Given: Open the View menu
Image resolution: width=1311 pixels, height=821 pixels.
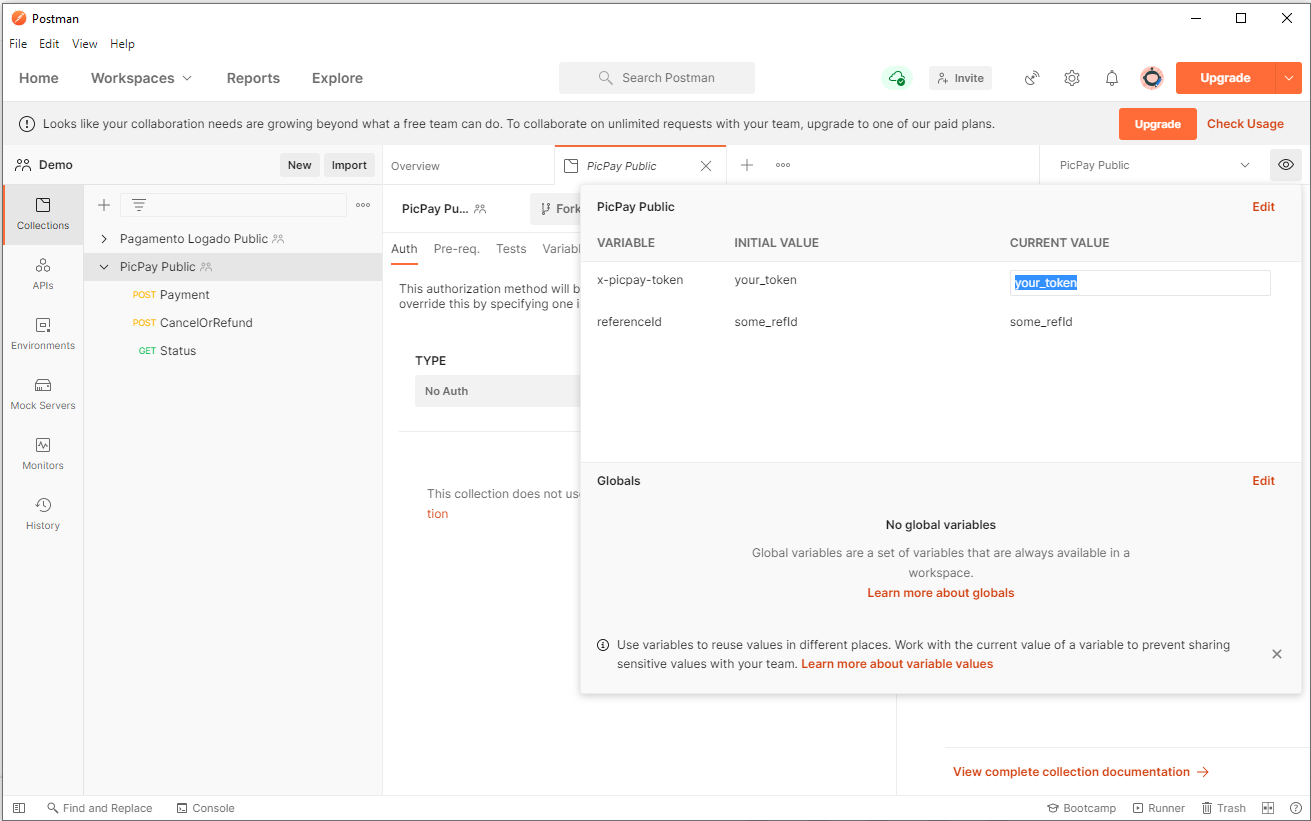Looking at the screenshot, I should [x=85, y=44].
